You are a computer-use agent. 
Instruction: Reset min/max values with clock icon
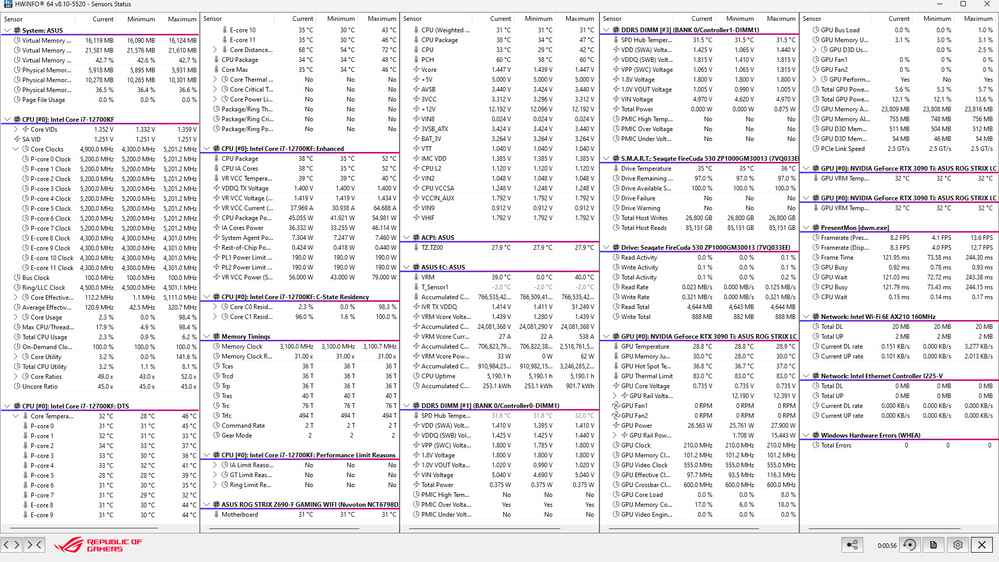(910, 545)
